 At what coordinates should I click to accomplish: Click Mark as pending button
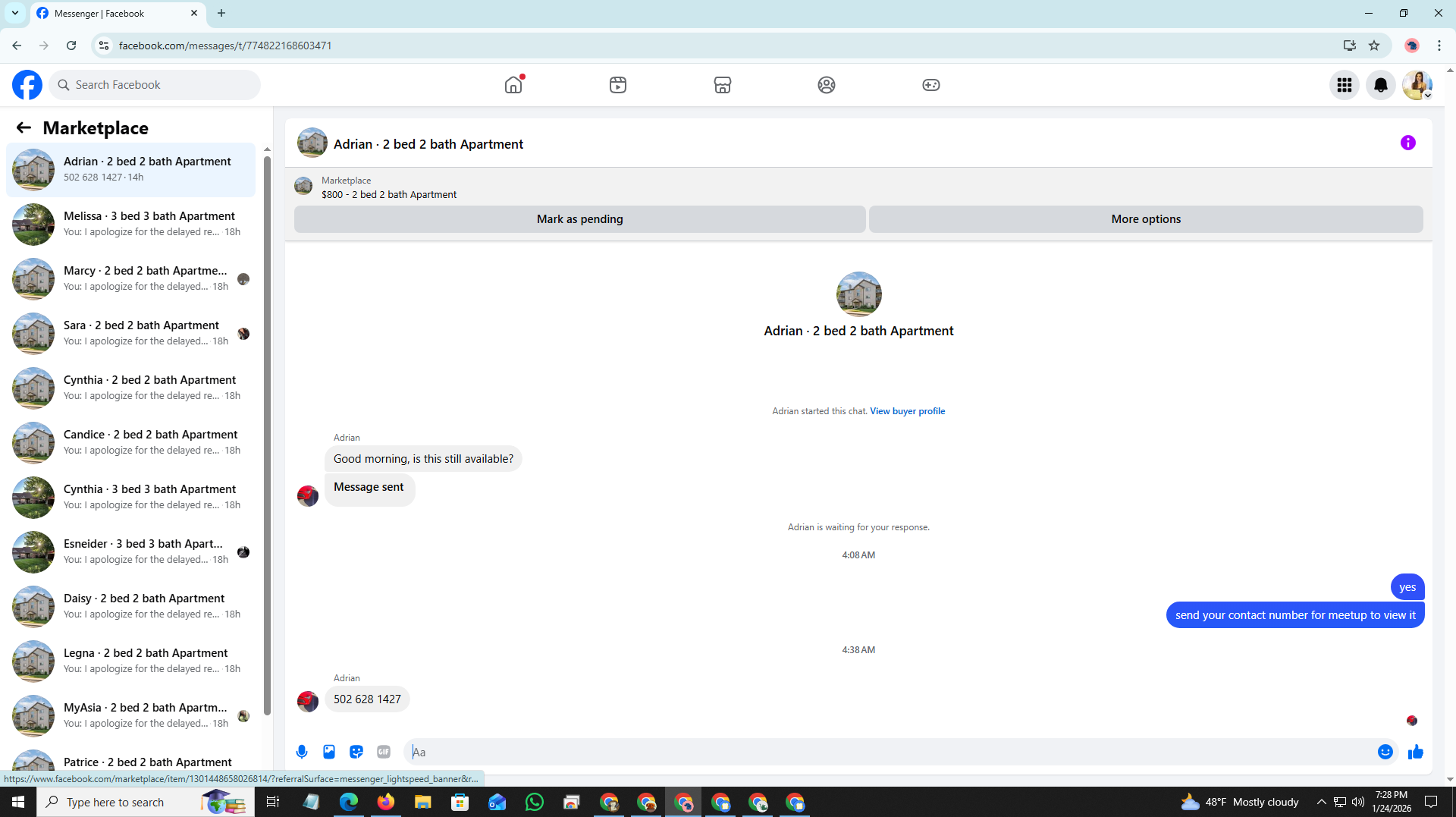point(580,219)
